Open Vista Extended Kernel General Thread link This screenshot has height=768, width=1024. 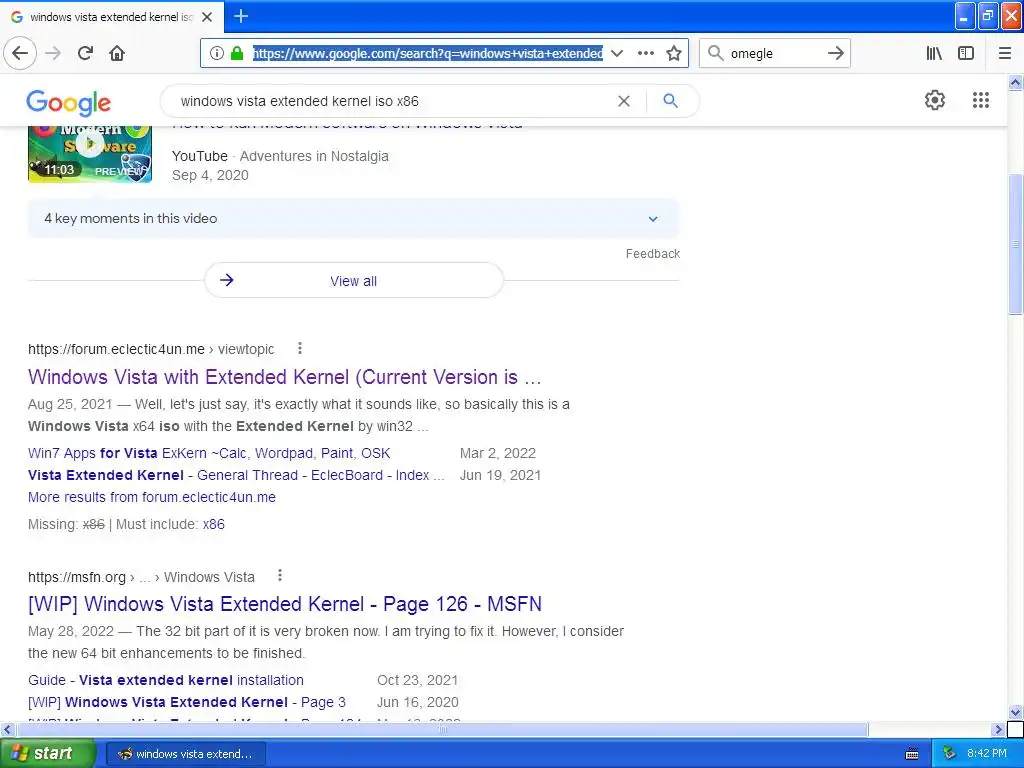(236, 475)
